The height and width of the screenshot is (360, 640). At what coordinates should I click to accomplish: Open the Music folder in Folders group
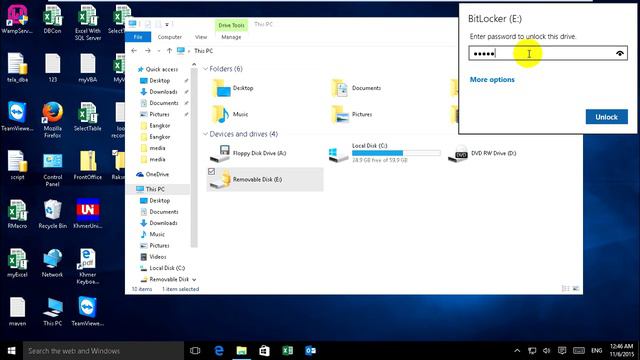[x=231, y=115]
